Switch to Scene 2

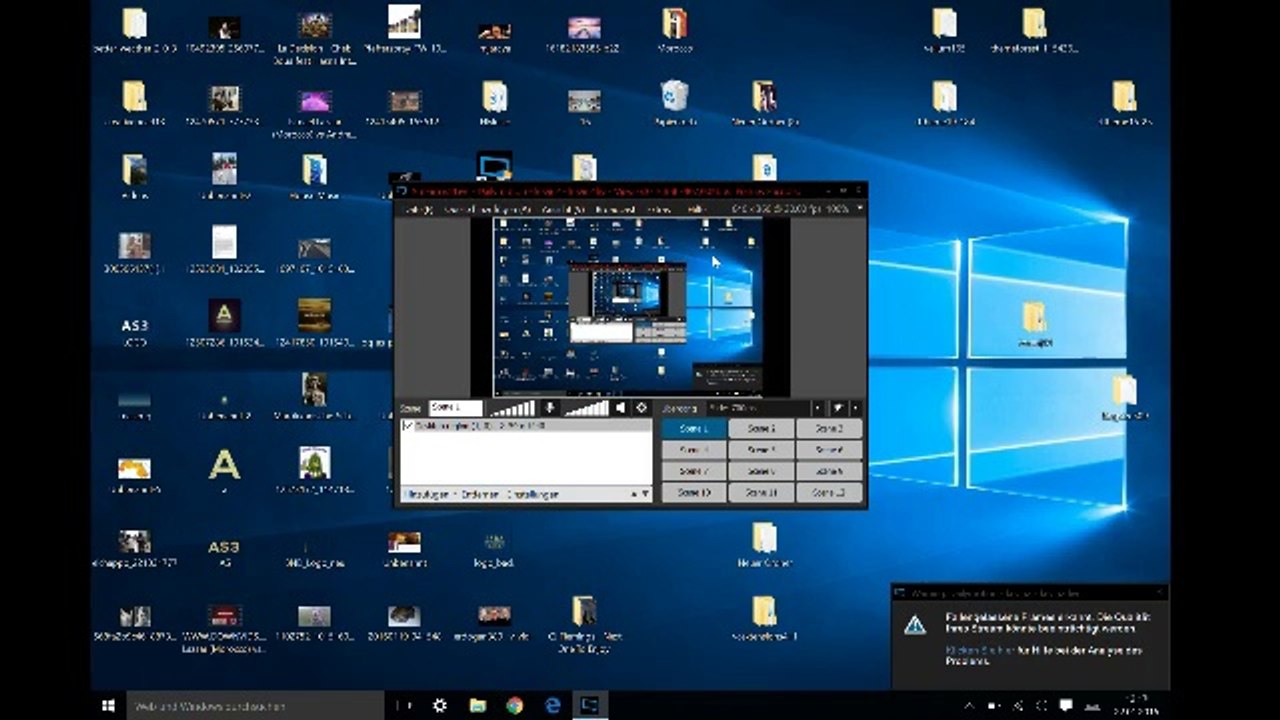click(761, 428)
